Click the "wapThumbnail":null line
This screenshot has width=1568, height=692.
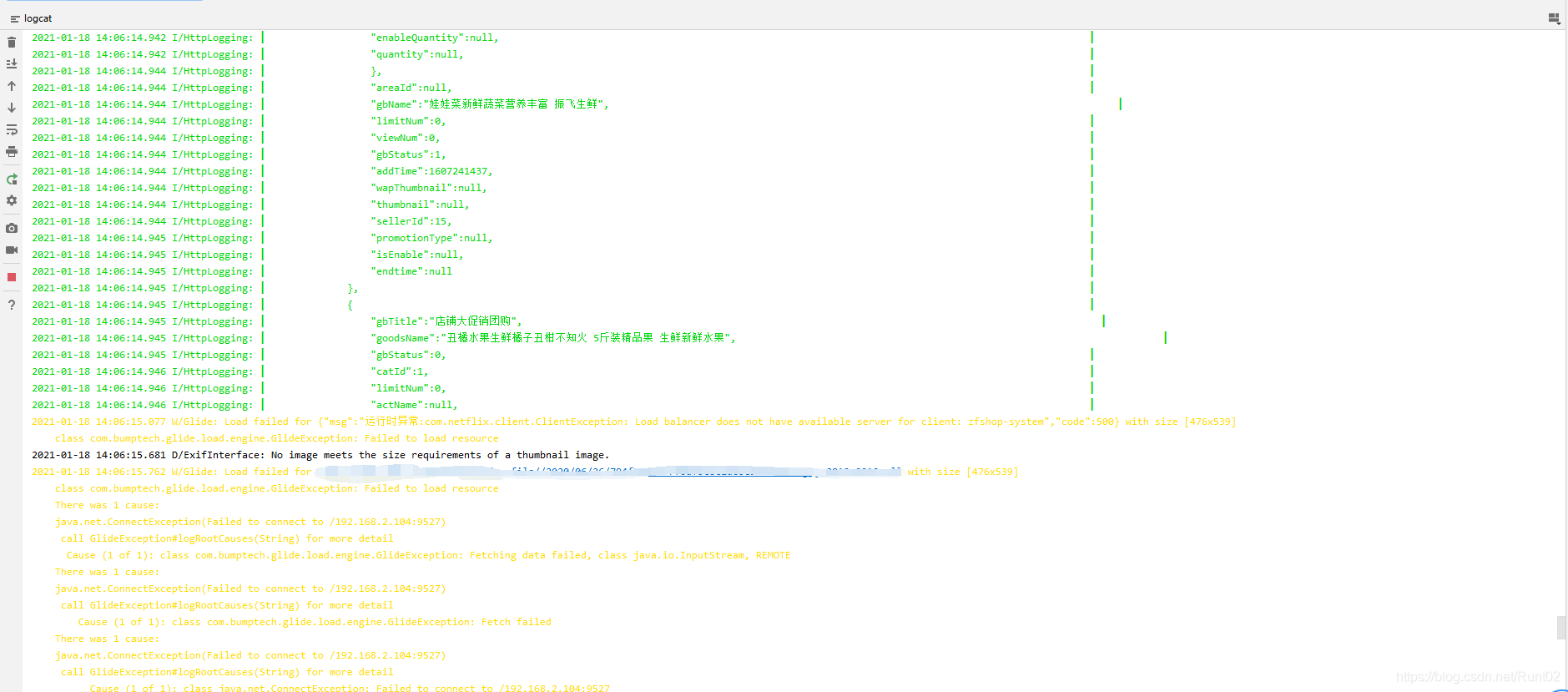click(x=428, y=188)
